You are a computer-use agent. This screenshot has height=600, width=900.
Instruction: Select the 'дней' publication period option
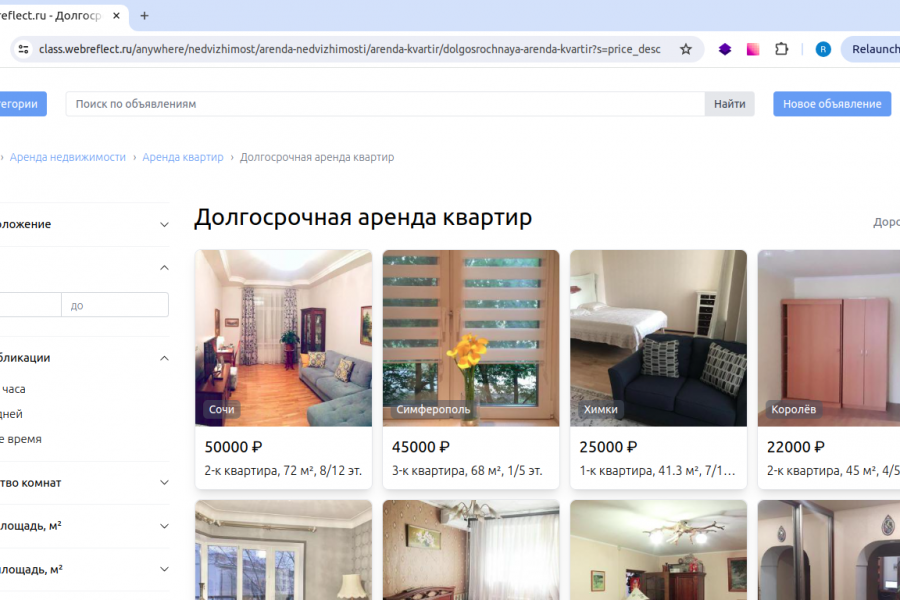point(11,414)
